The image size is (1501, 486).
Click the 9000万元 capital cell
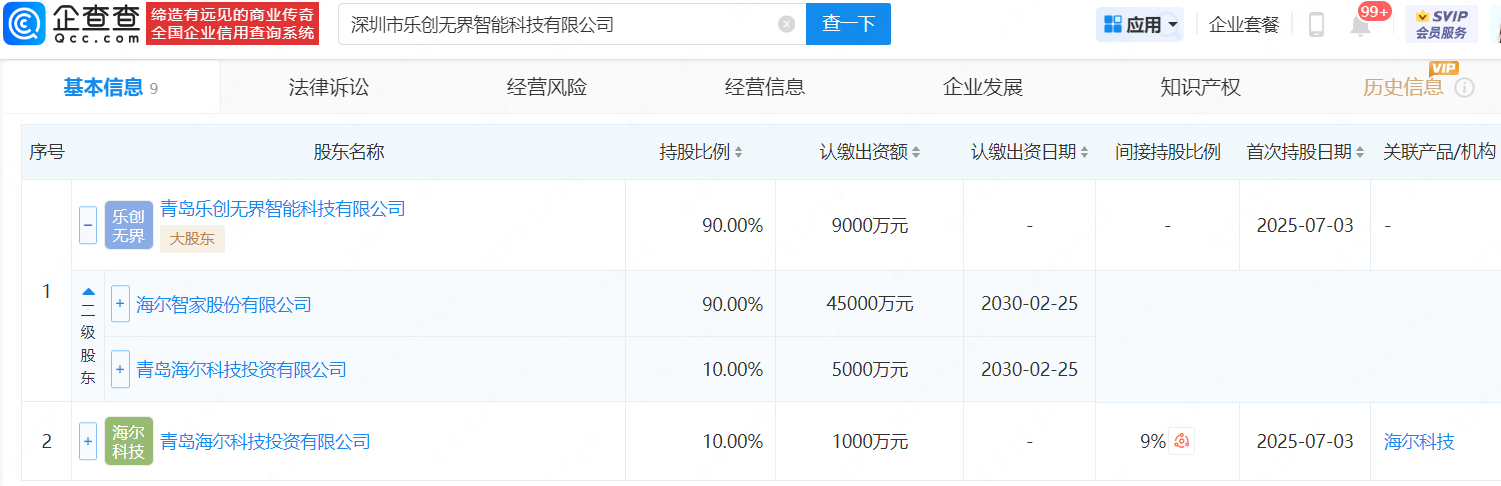coord(870,225)
